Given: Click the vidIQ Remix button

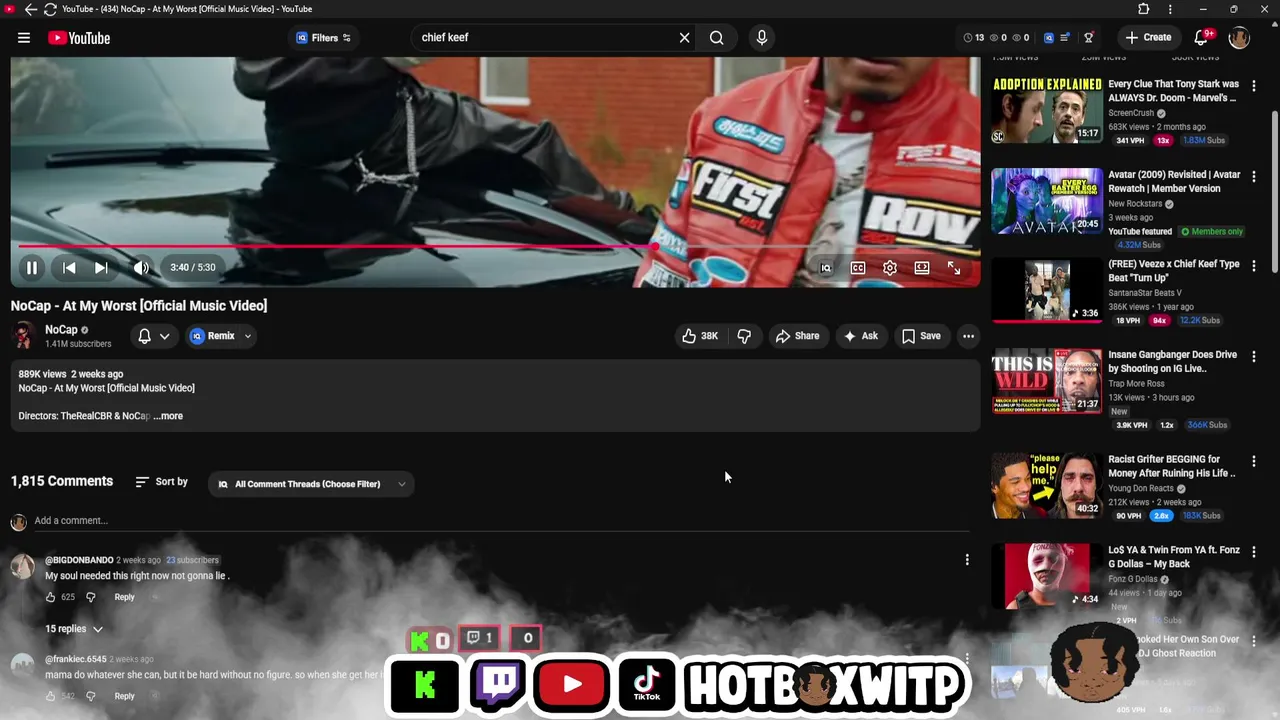Looking at the screenshot, I should click(212, 336).
